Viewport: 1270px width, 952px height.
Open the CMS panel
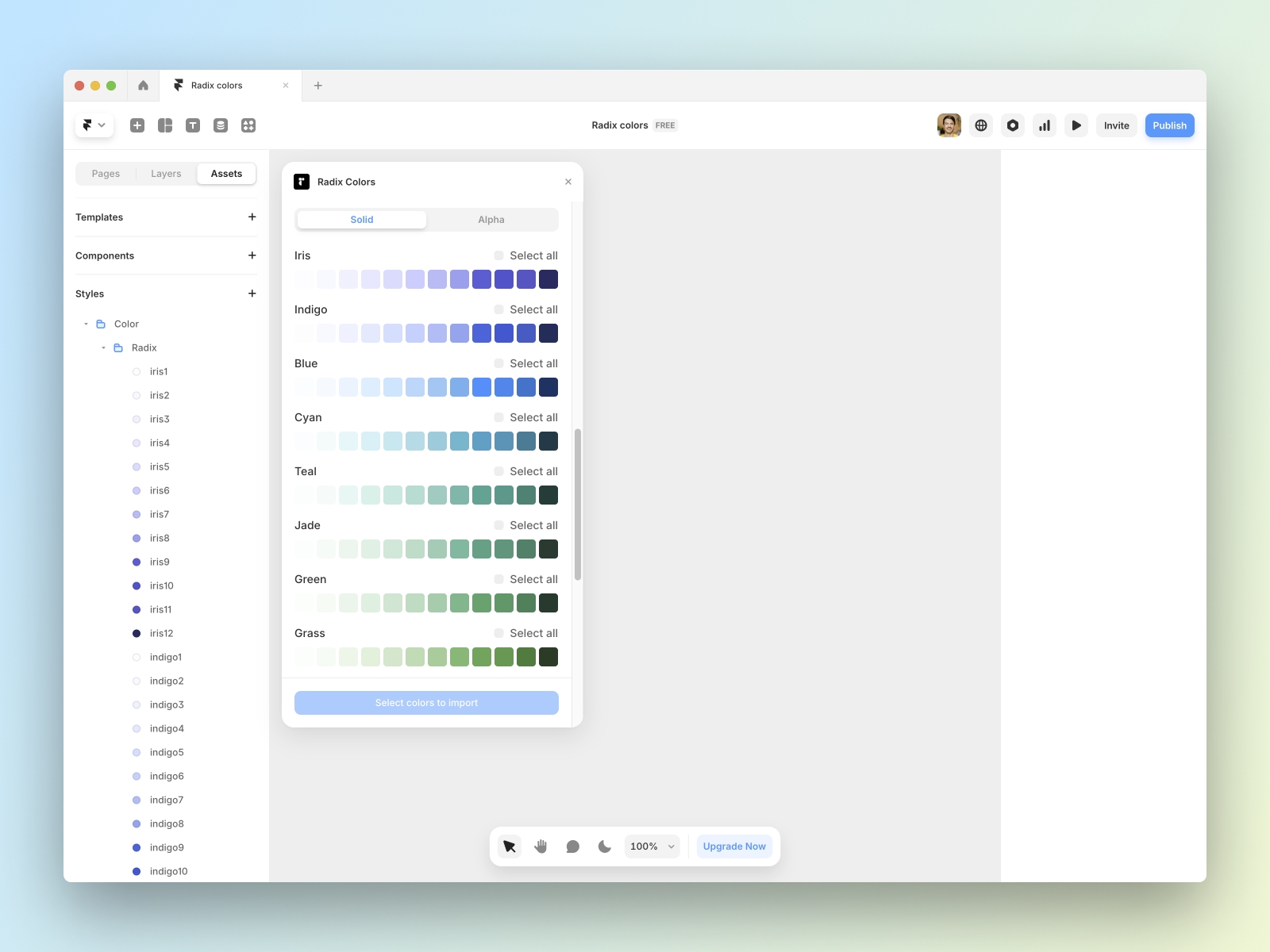[x=221, y=125]
